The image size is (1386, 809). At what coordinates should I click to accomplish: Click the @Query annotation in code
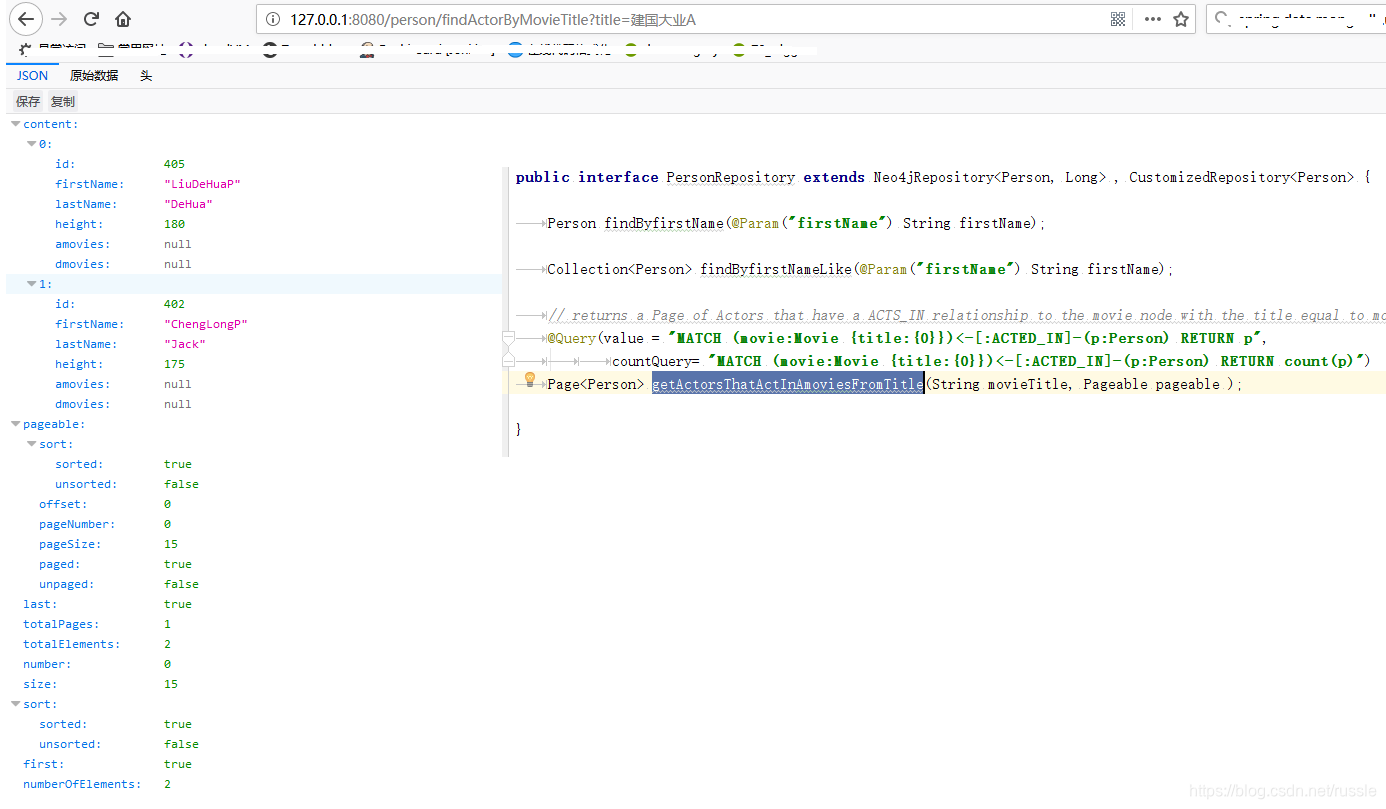[x=571, y=338]
